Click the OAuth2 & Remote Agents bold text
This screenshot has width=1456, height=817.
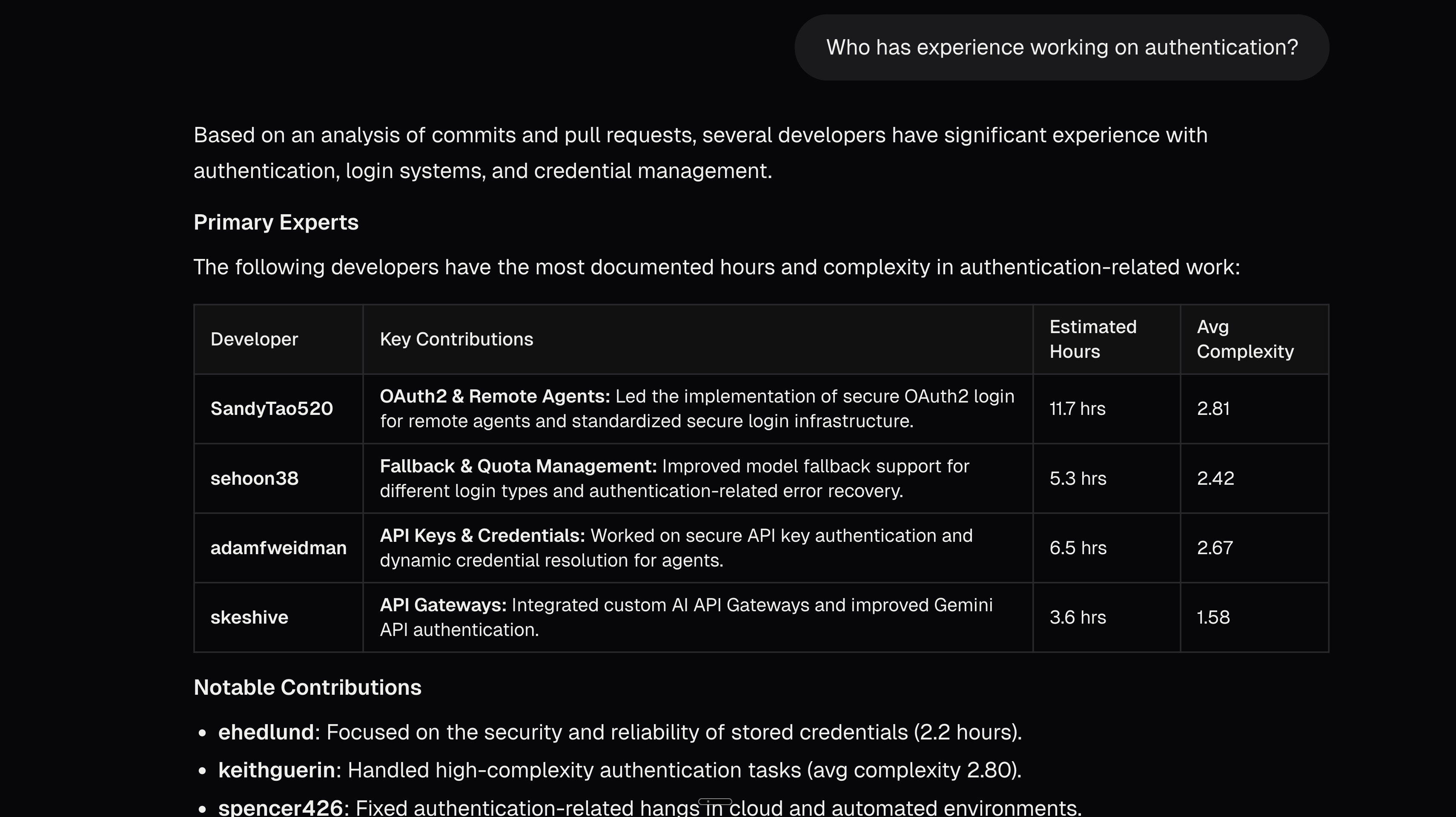(495, 396)
